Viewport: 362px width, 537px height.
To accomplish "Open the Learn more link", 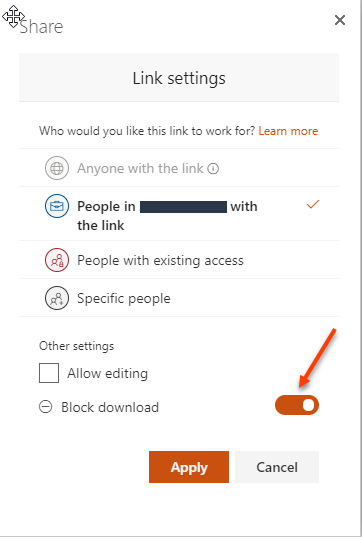I will (x=288, y=131).
